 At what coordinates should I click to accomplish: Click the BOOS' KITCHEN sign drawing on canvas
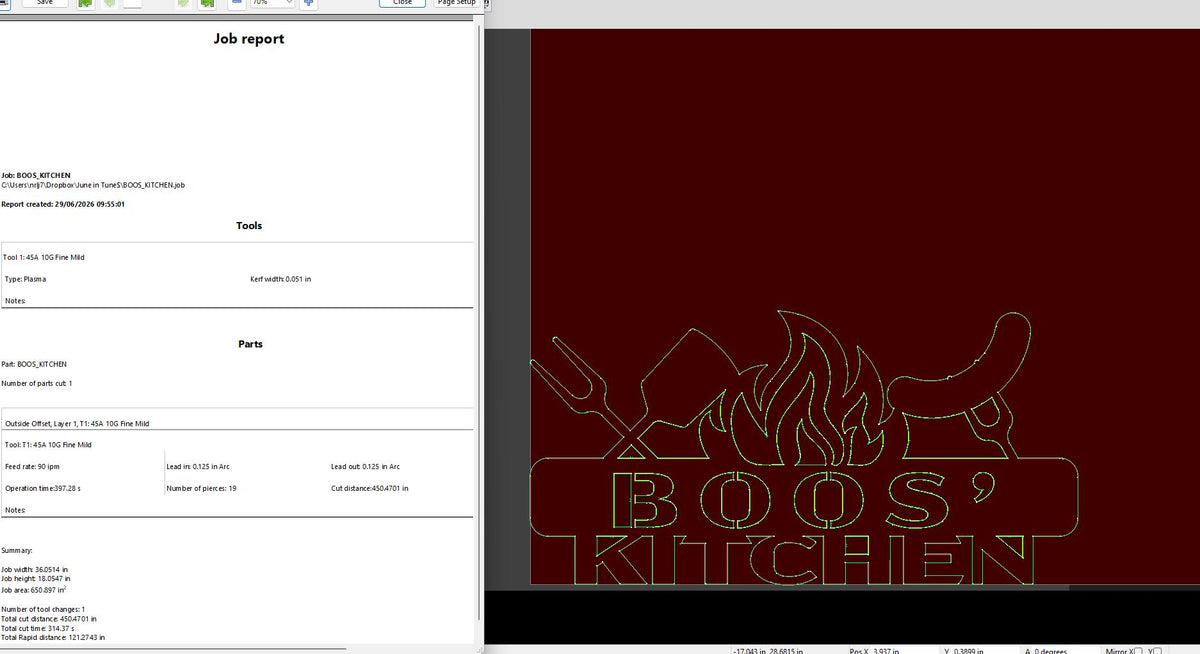(x=803, y=446)
